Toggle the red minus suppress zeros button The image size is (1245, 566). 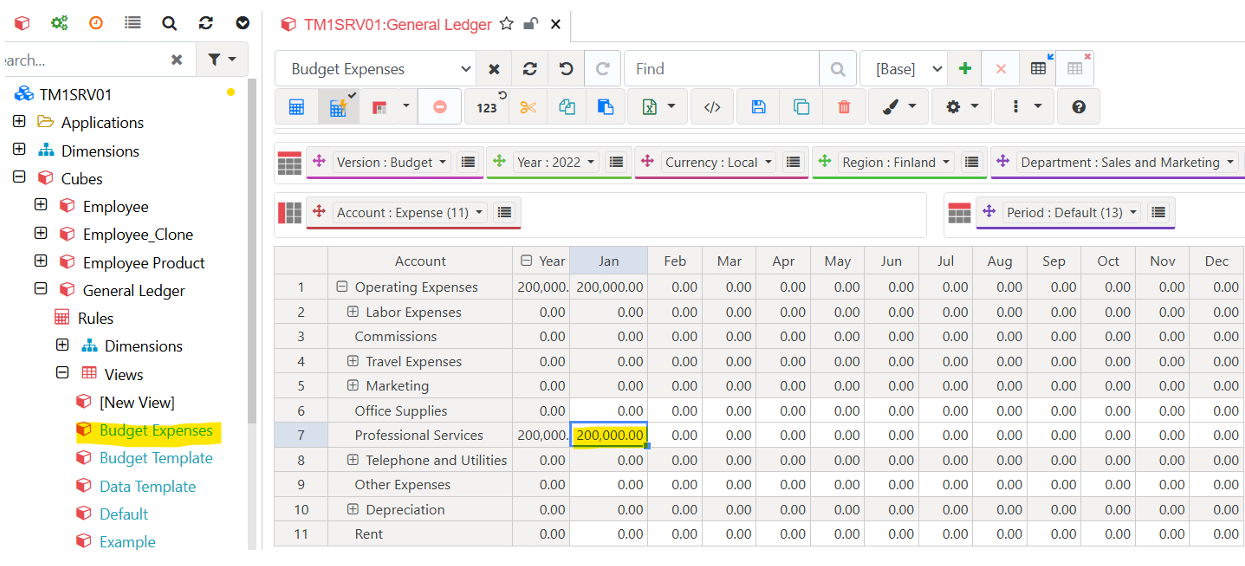[x=440, y=107]
